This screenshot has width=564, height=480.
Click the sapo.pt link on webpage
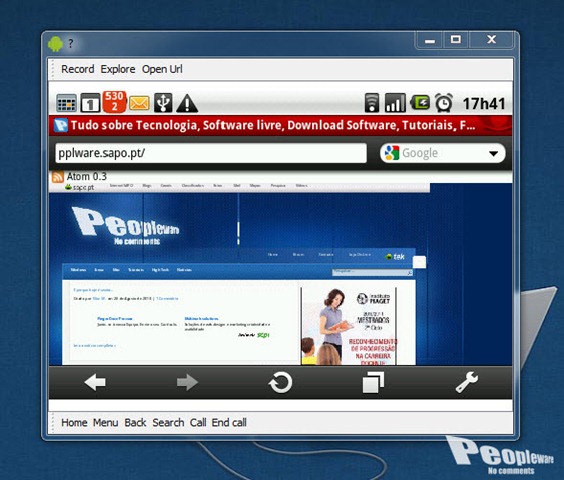pyautogui.click(x=80, y=187)
